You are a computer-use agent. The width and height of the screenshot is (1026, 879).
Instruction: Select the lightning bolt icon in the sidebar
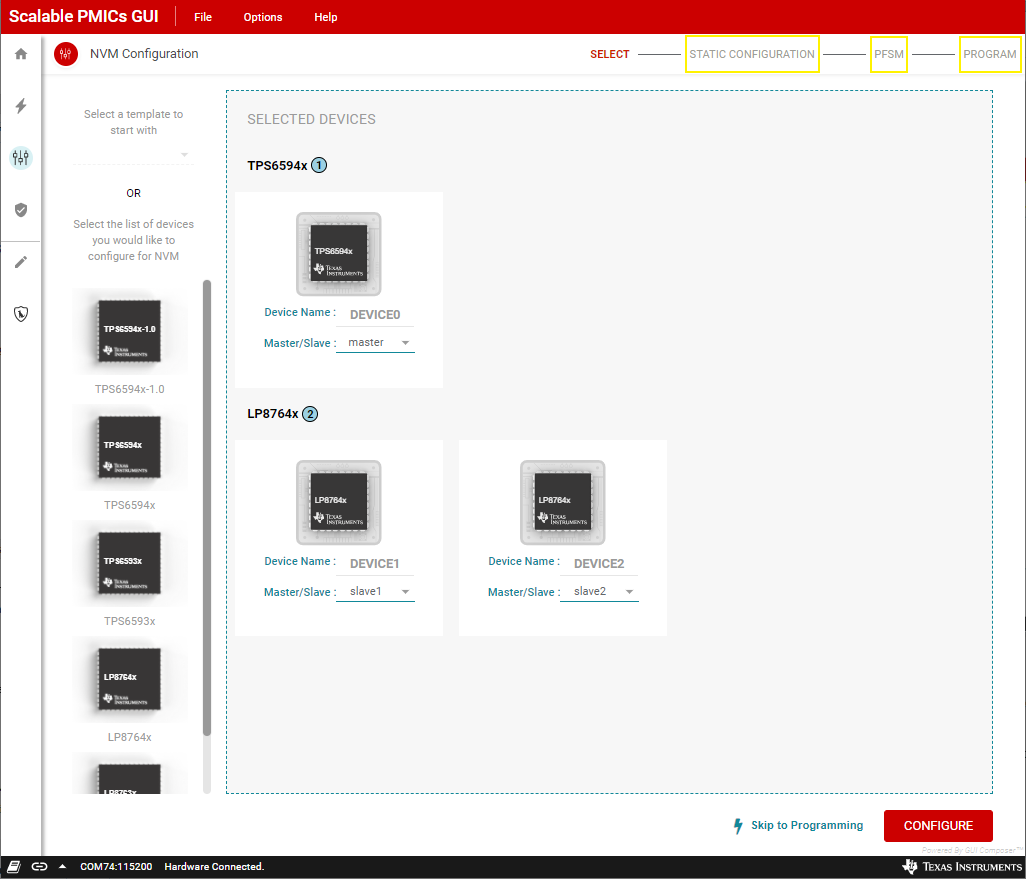pos(20,106)
